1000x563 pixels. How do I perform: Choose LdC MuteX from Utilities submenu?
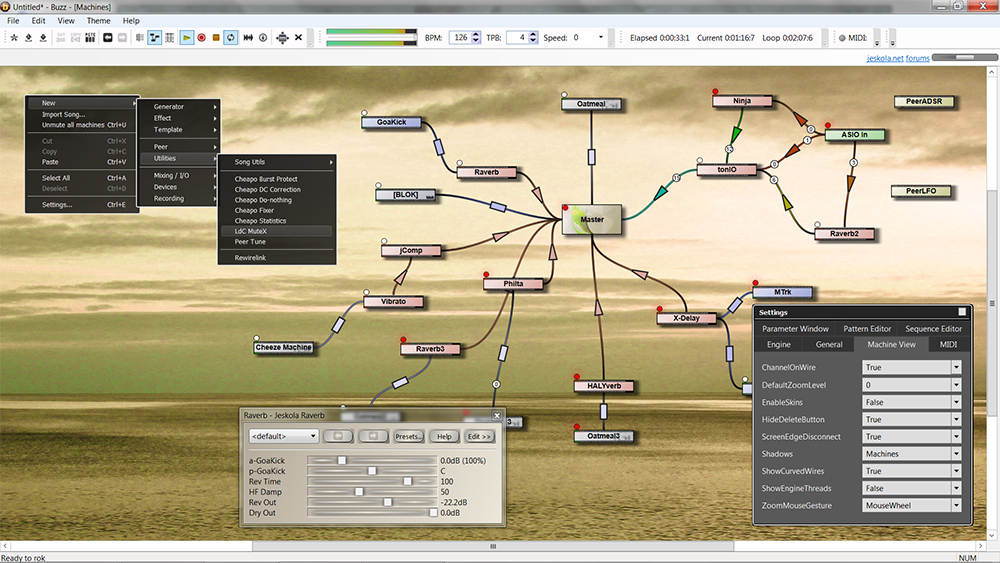click(251, 231)
